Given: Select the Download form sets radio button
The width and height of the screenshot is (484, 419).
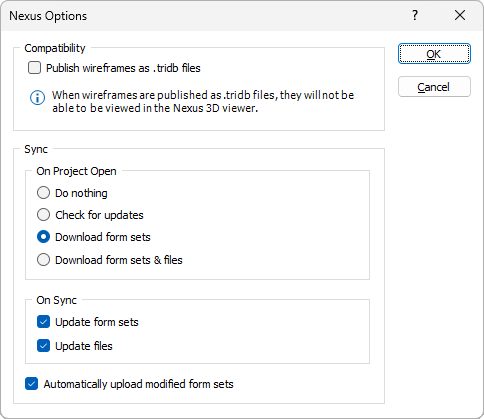Looking at the screenshot, I should coord(43,237).
